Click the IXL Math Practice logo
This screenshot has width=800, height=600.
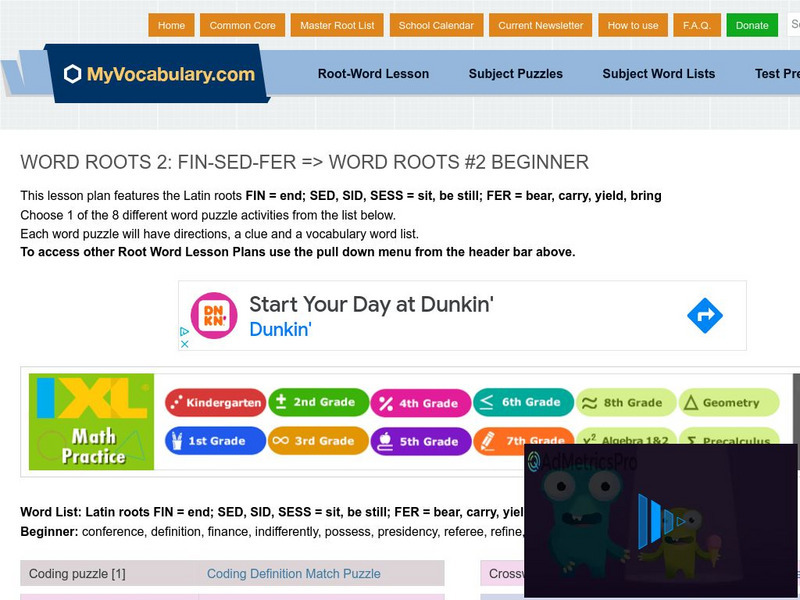[92, 421]
